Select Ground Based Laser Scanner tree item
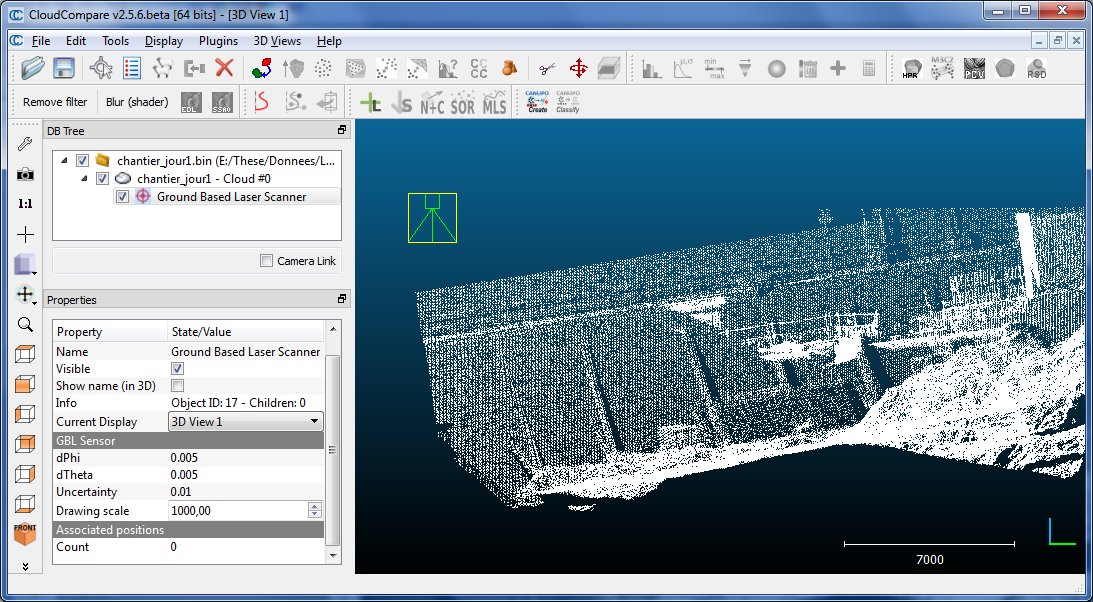This screenshot has height=602, width=1093. tap(231, 196)
